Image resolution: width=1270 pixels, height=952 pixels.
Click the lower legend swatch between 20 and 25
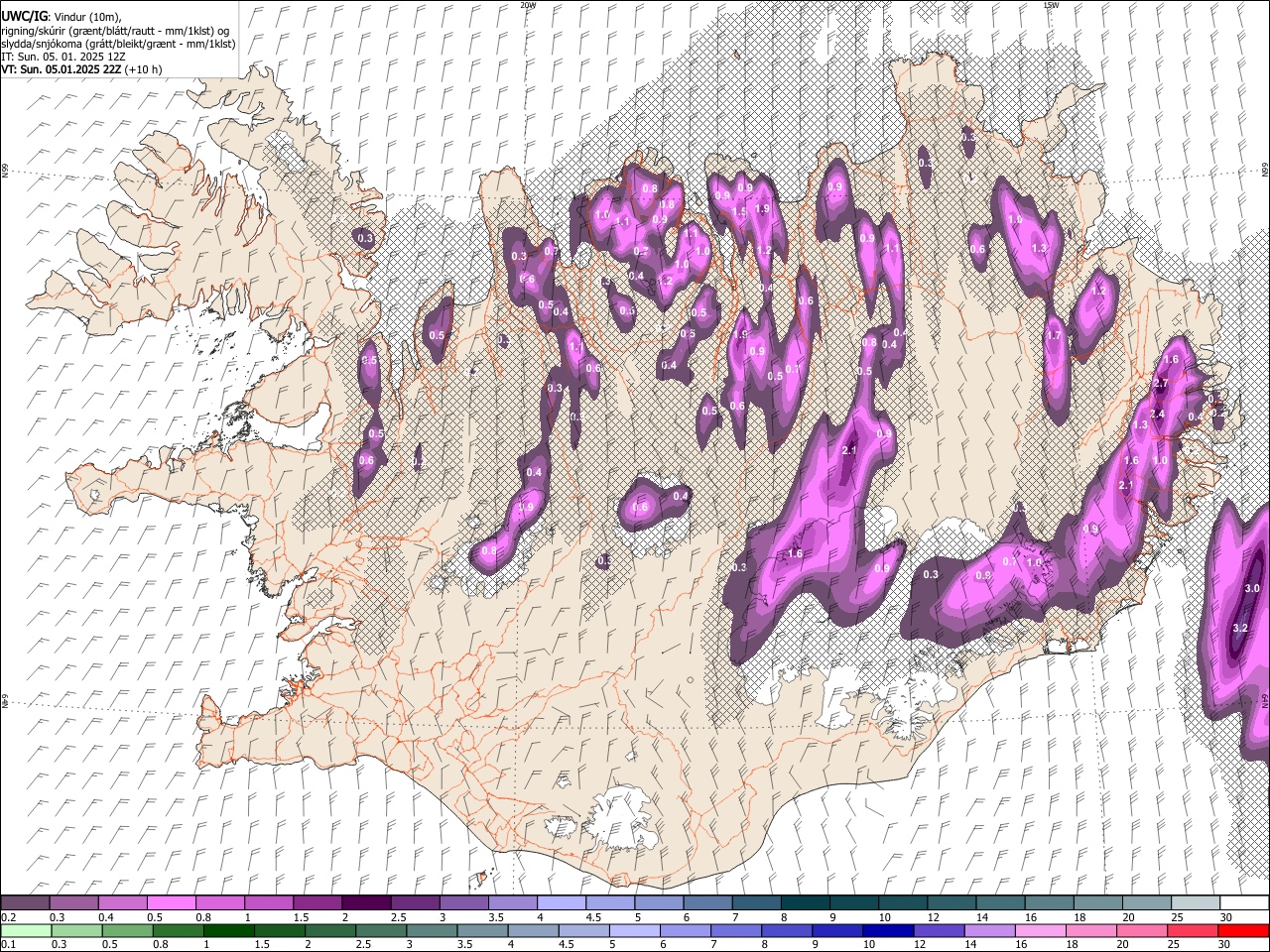(x=1142, y=930)
